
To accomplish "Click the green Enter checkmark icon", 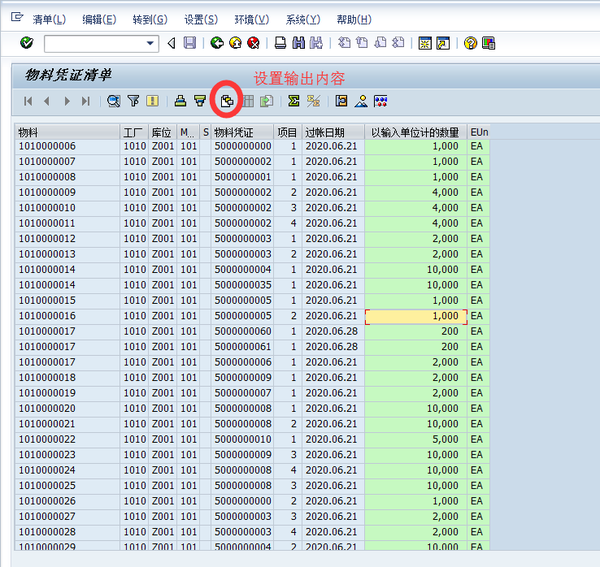I will 26,43.
